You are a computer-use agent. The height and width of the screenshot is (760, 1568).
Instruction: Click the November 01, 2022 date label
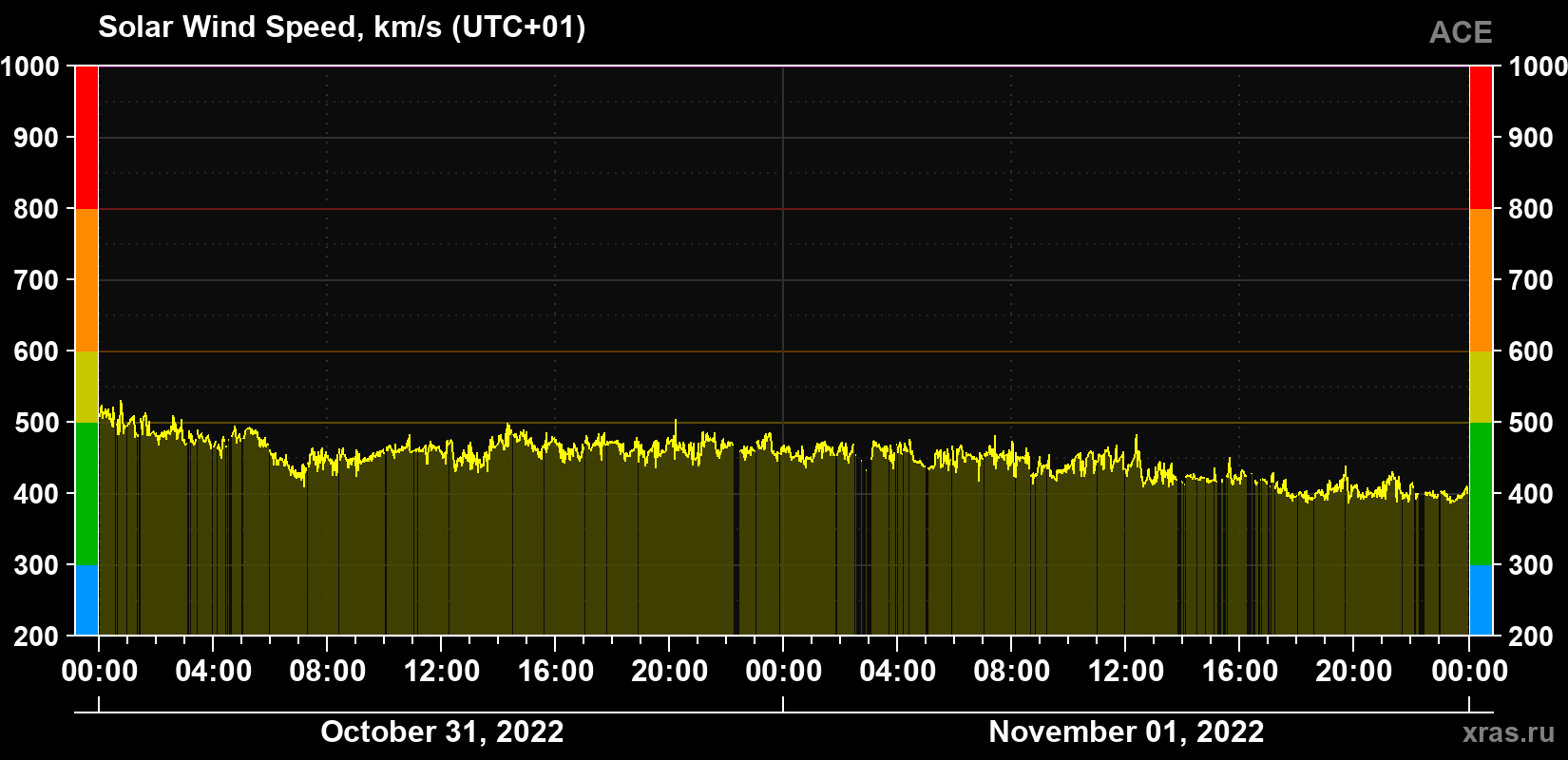(1126, 731)
